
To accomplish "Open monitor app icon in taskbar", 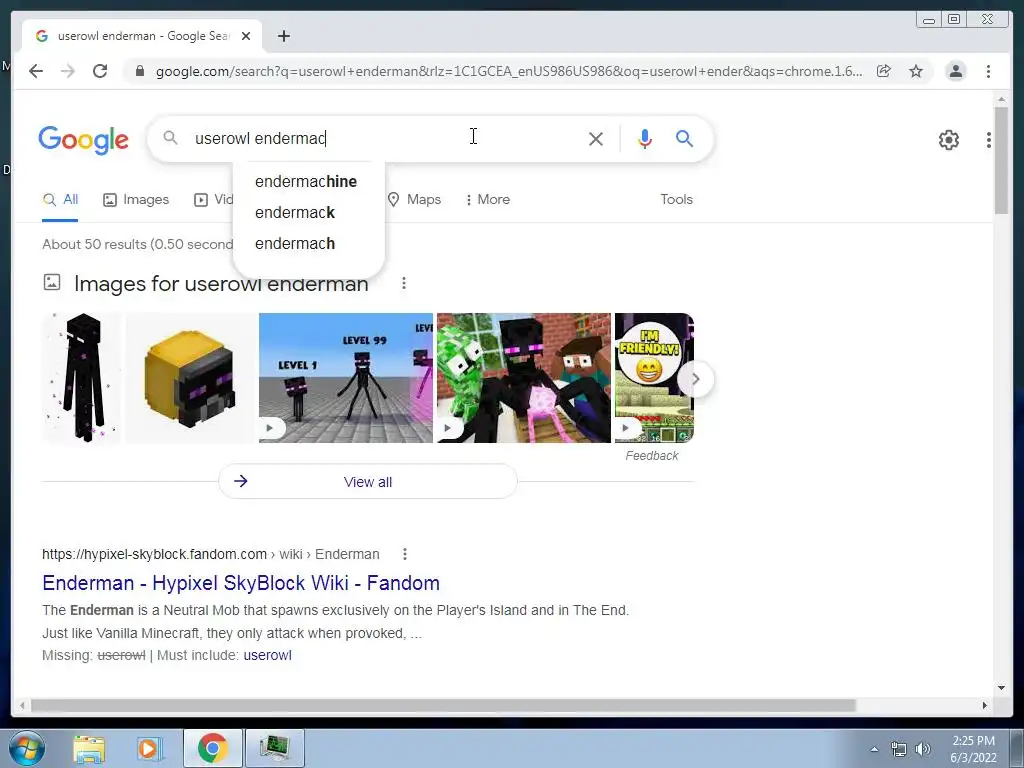I will [275, 748].
